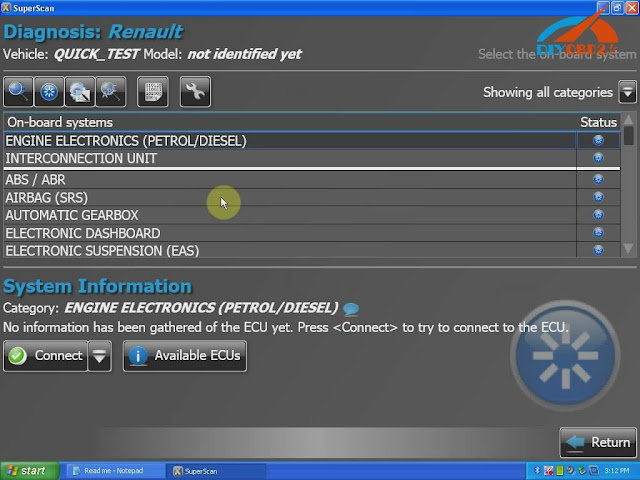Click the green battery tray icon
The image size is (640, 480).
coord(560,471)
